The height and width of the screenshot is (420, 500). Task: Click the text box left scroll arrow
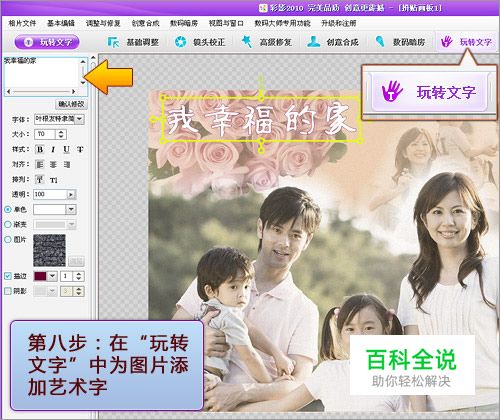[x=8, y=91]
